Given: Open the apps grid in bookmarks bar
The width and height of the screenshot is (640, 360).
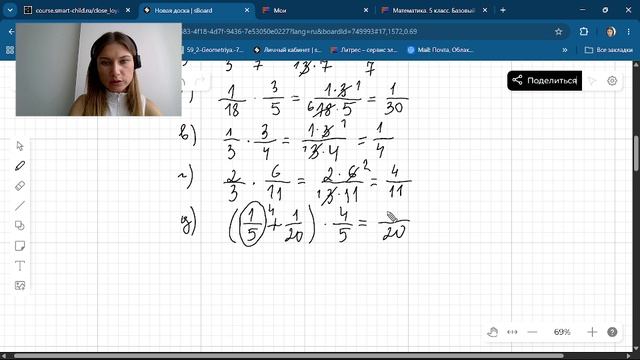Looking at the screenshot, I should coord(10,50).
